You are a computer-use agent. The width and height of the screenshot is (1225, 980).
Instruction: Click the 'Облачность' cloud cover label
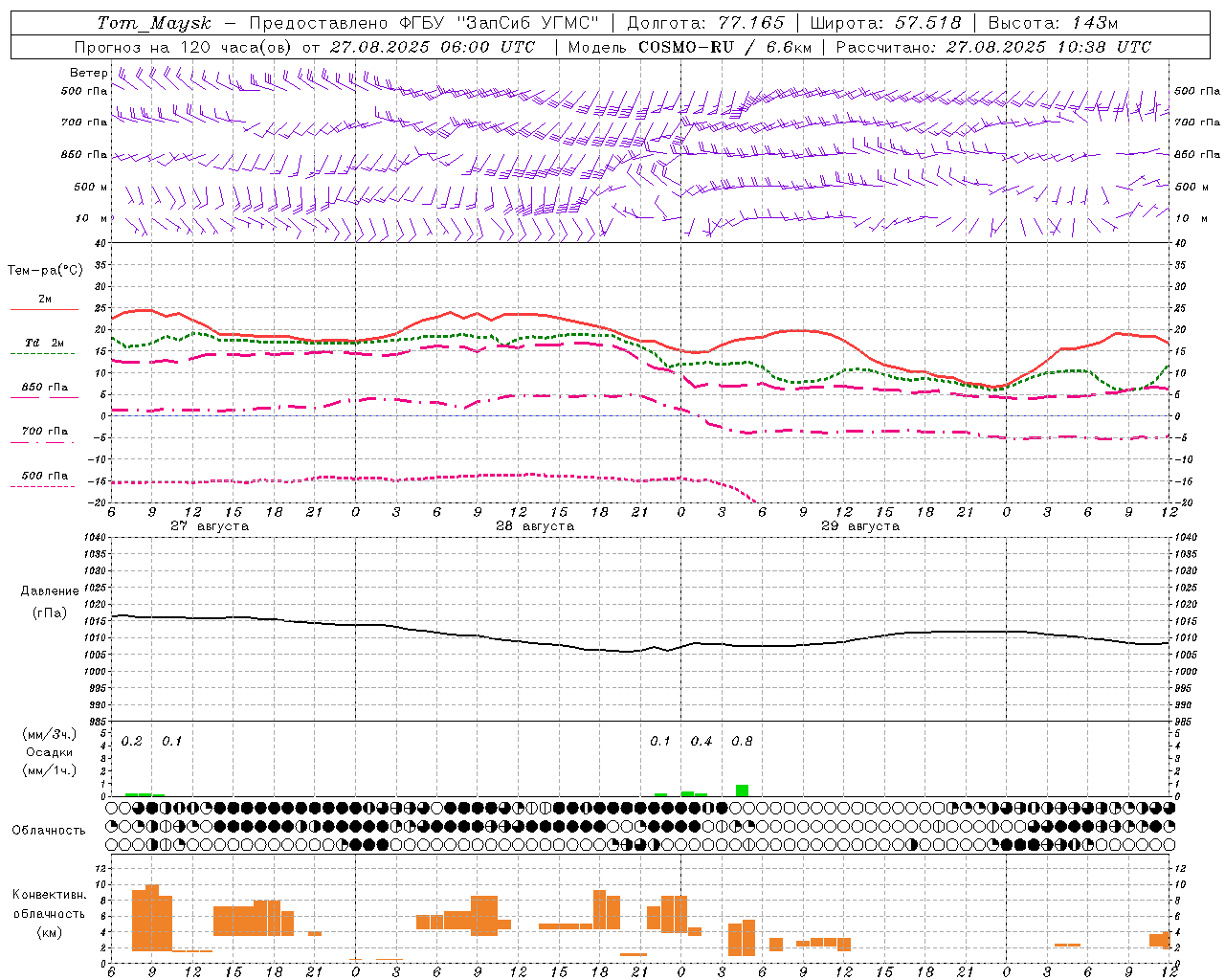49,831
